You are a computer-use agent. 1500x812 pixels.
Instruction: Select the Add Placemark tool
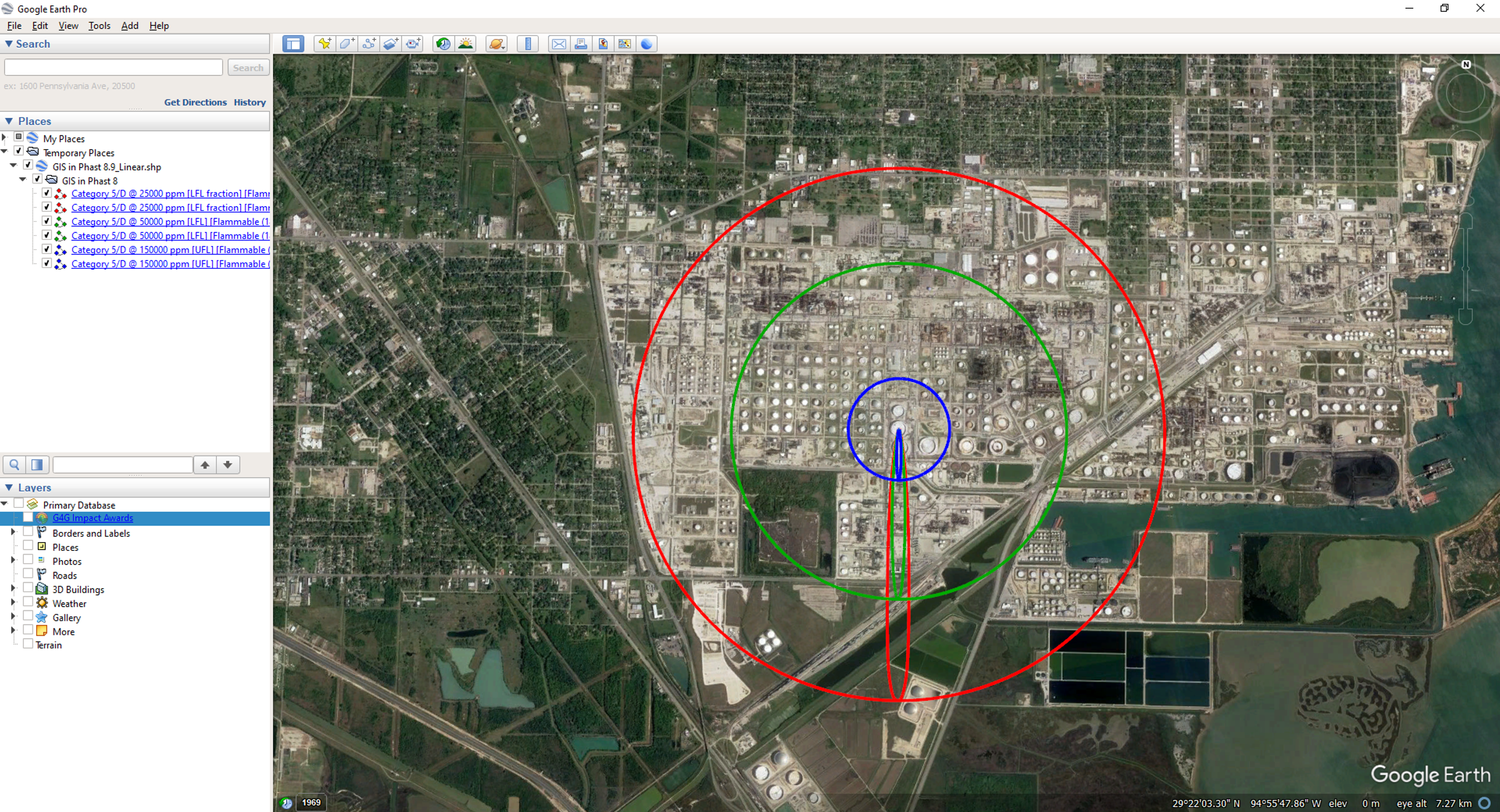[325, 43]
